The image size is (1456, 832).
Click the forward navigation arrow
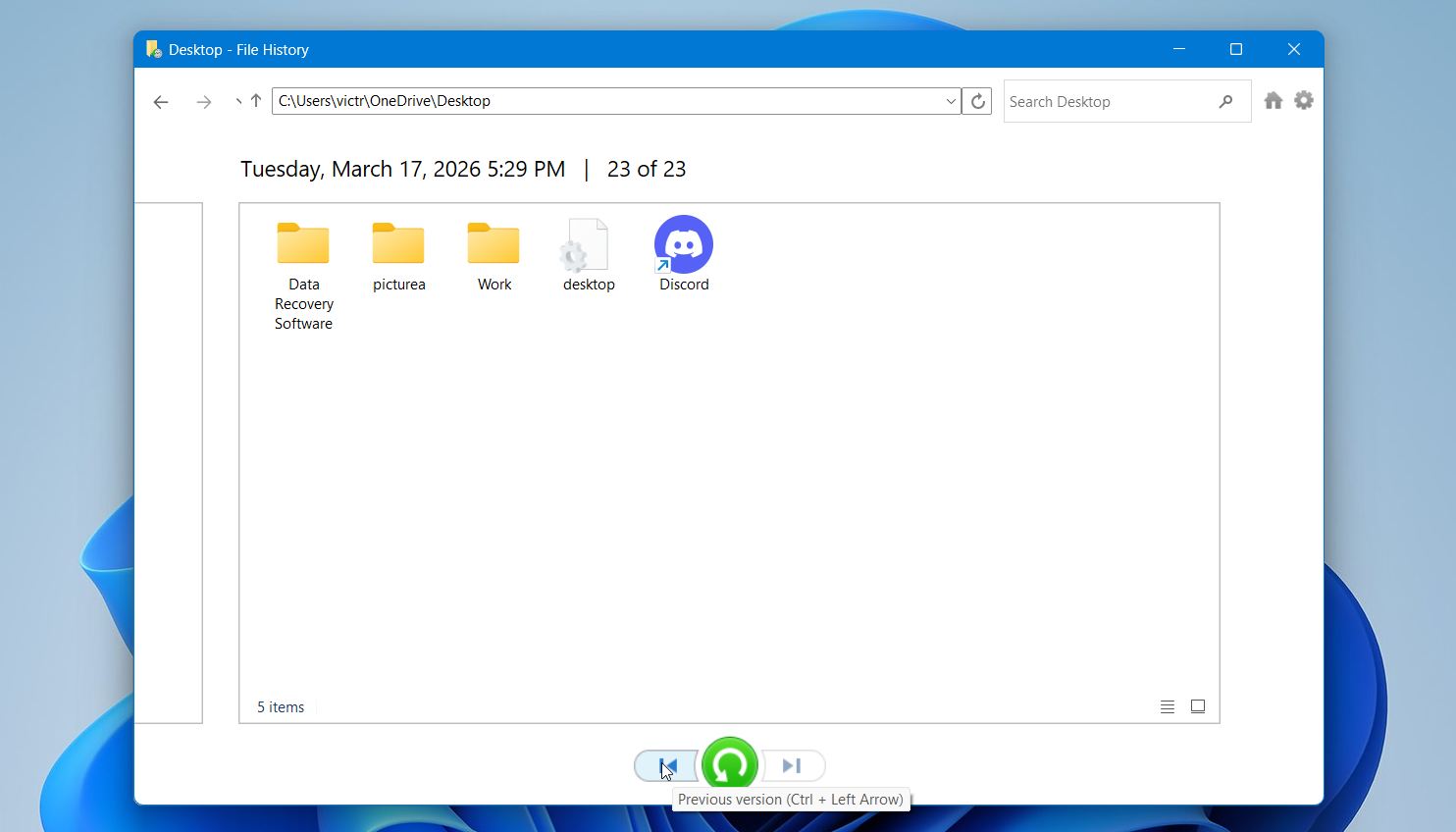[204, 101]
